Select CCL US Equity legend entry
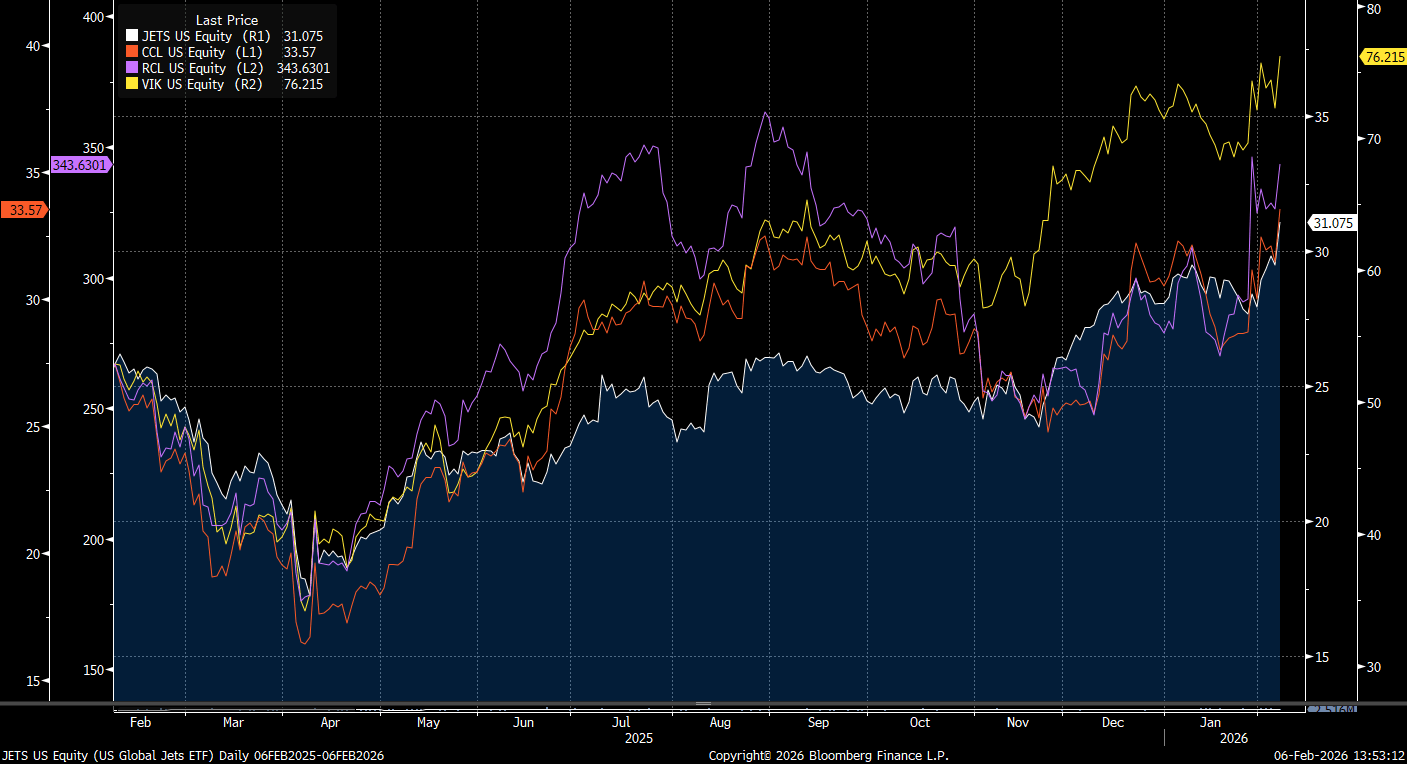The height and width of the screenshot is (764, 1407). (x=185, y=53)
